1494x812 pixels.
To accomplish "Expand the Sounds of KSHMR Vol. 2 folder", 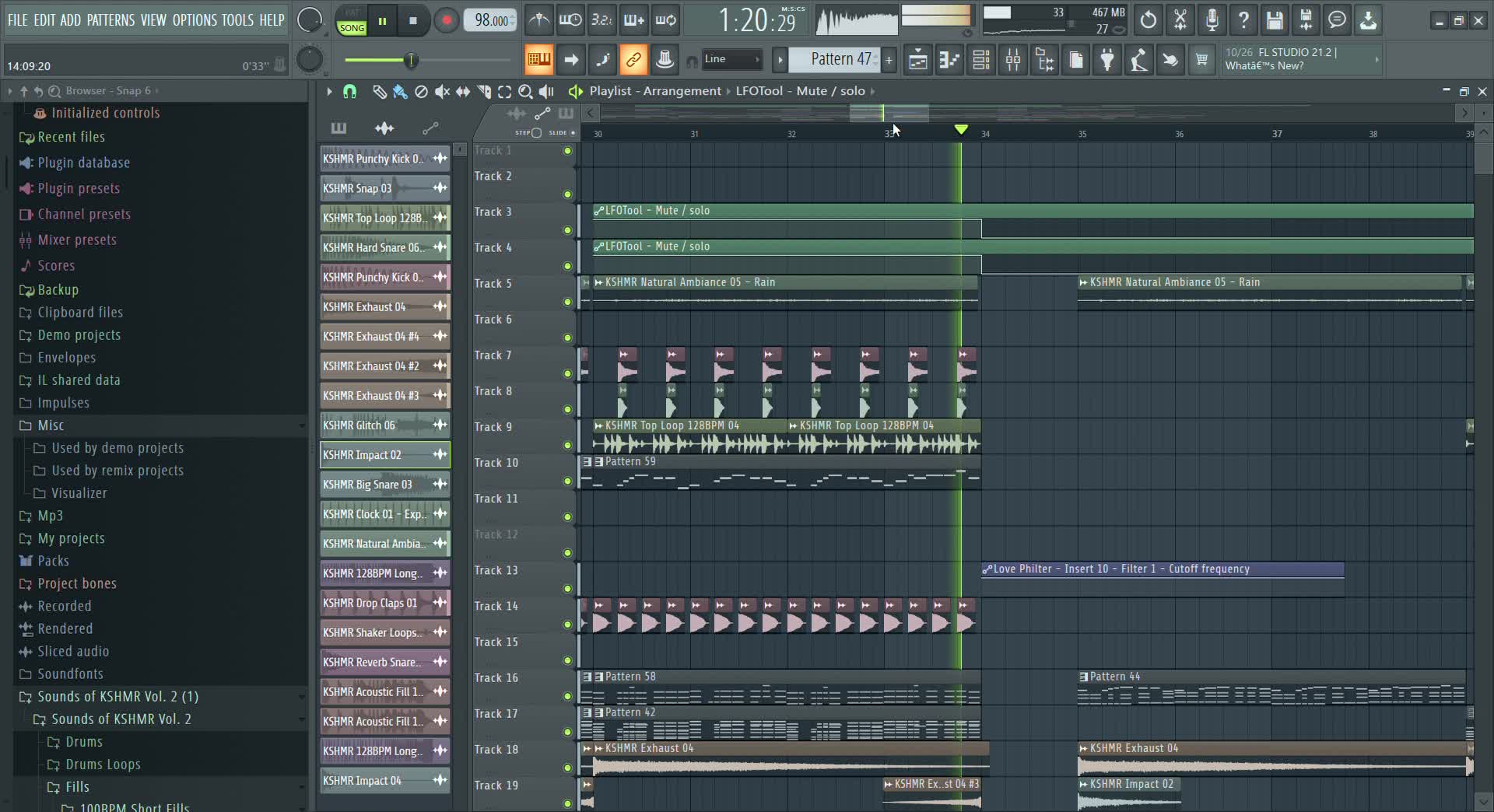I will 121,719.
